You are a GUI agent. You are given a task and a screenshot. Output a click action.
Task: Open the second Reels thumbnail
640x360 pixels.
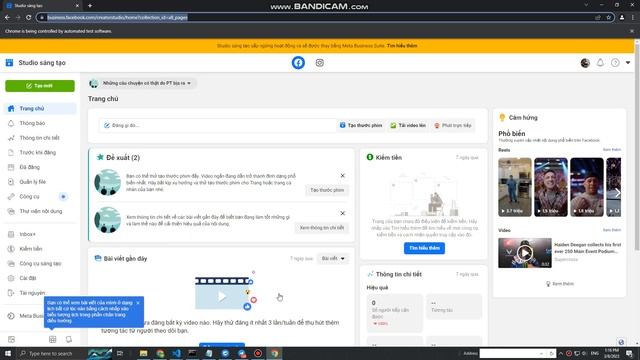pos(551,187)
